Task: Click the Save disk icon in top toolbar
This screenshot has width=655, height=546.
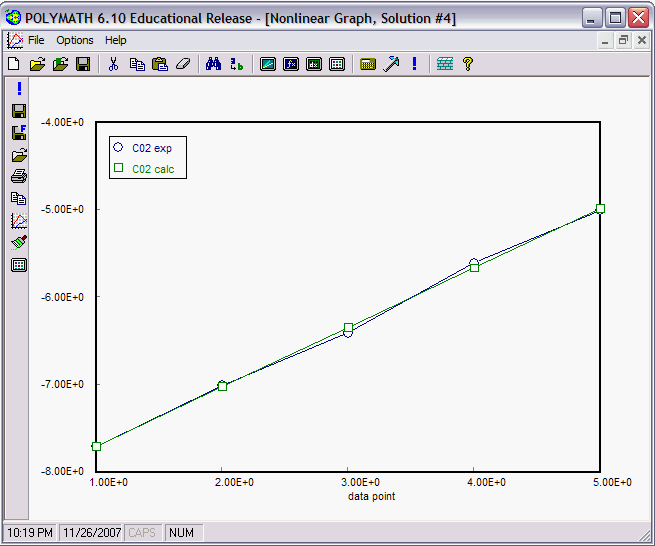Action: 83,64
